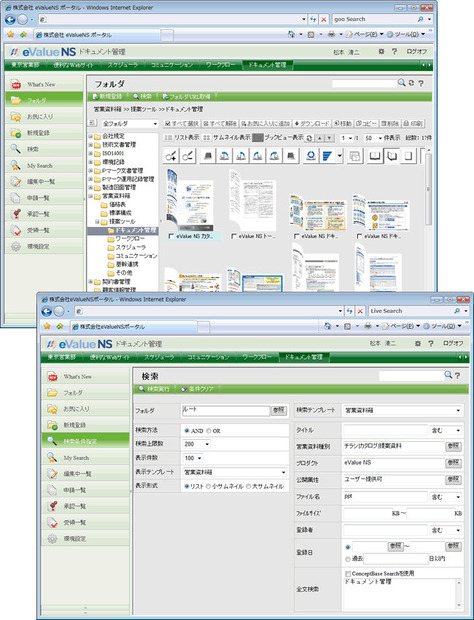
Task: Select ワークフロー folder in the tree
Action: point(129,239)
